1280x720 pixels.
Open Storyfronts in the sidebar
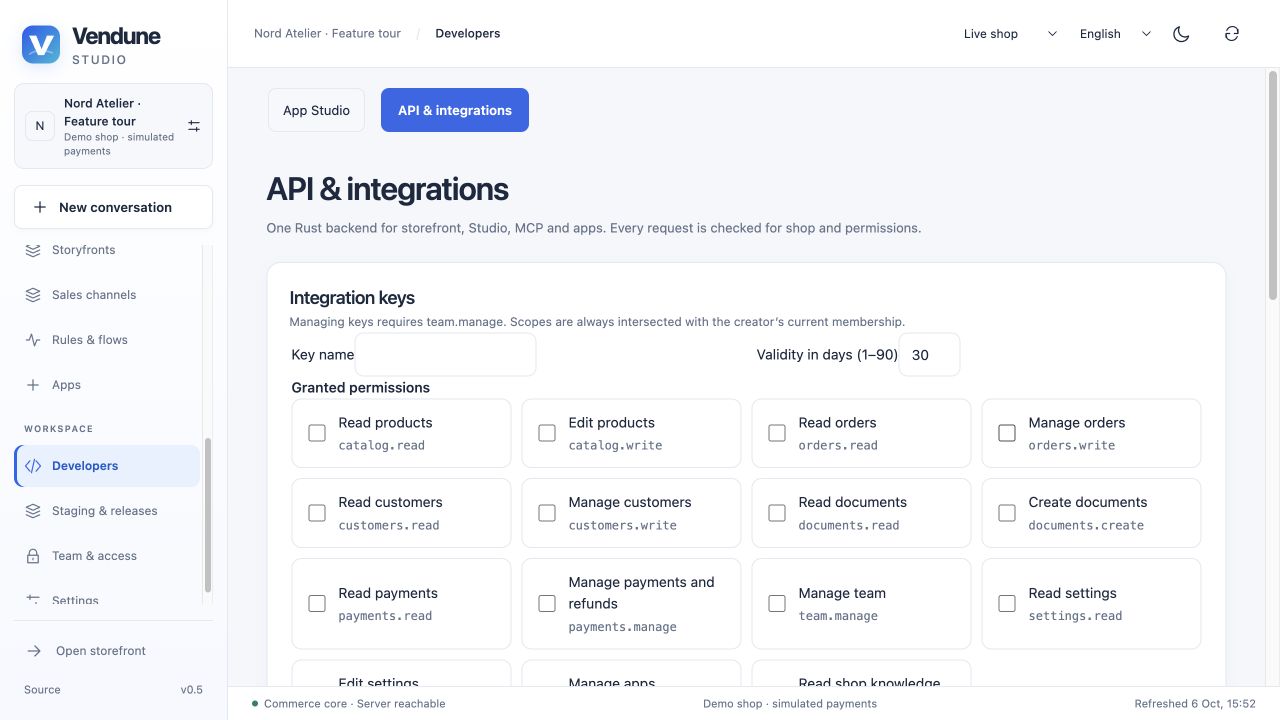(107, 250)
